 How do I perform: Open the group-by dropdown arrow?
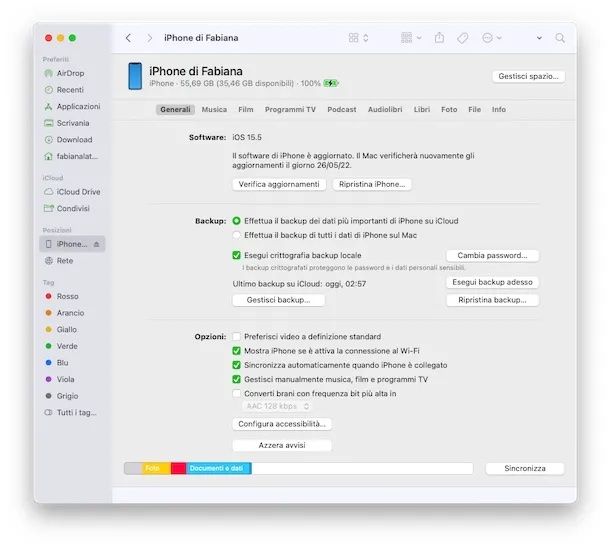419,38
